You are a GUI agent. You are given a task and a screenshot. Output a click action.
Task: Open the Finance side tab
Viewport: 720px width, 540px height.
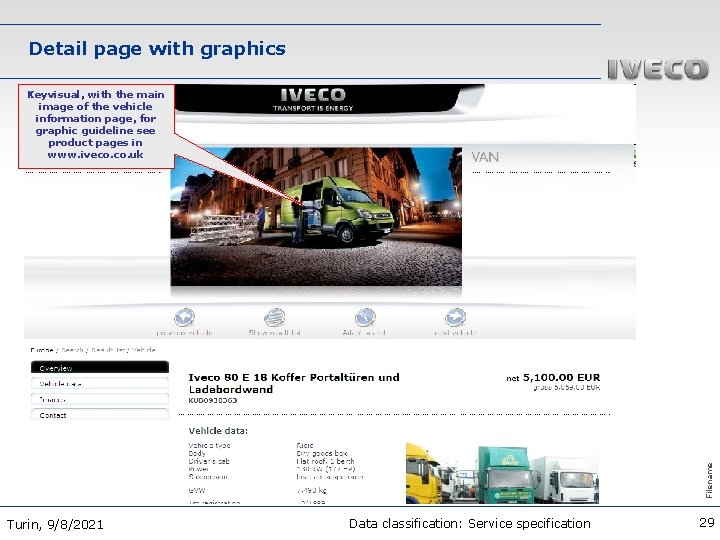pos(100,399)
